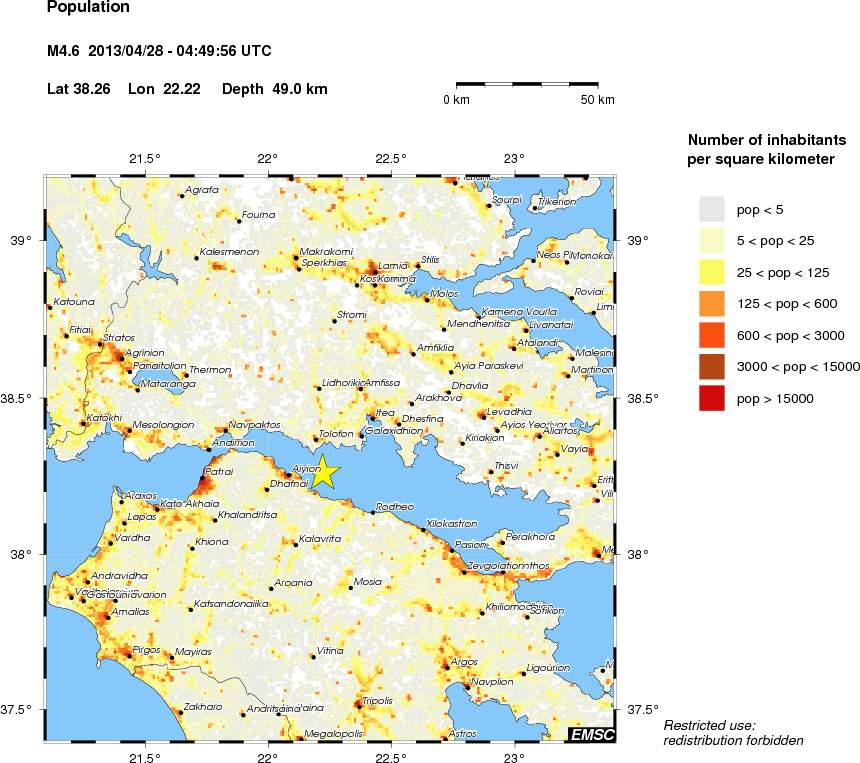Choose the bright yellow '25 < pop < 125' swatch
860x763 pixels.
tap(711, 271)
